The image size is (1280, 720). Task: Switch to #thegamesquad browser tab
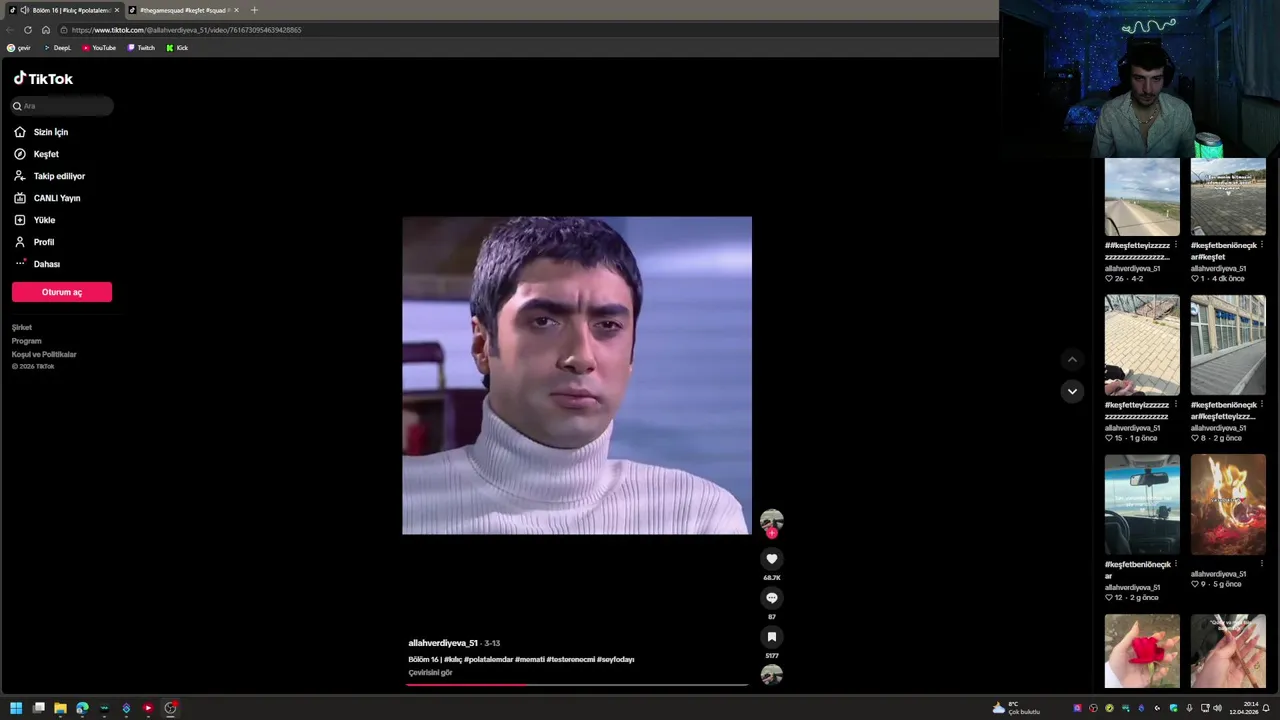point(184,10)
